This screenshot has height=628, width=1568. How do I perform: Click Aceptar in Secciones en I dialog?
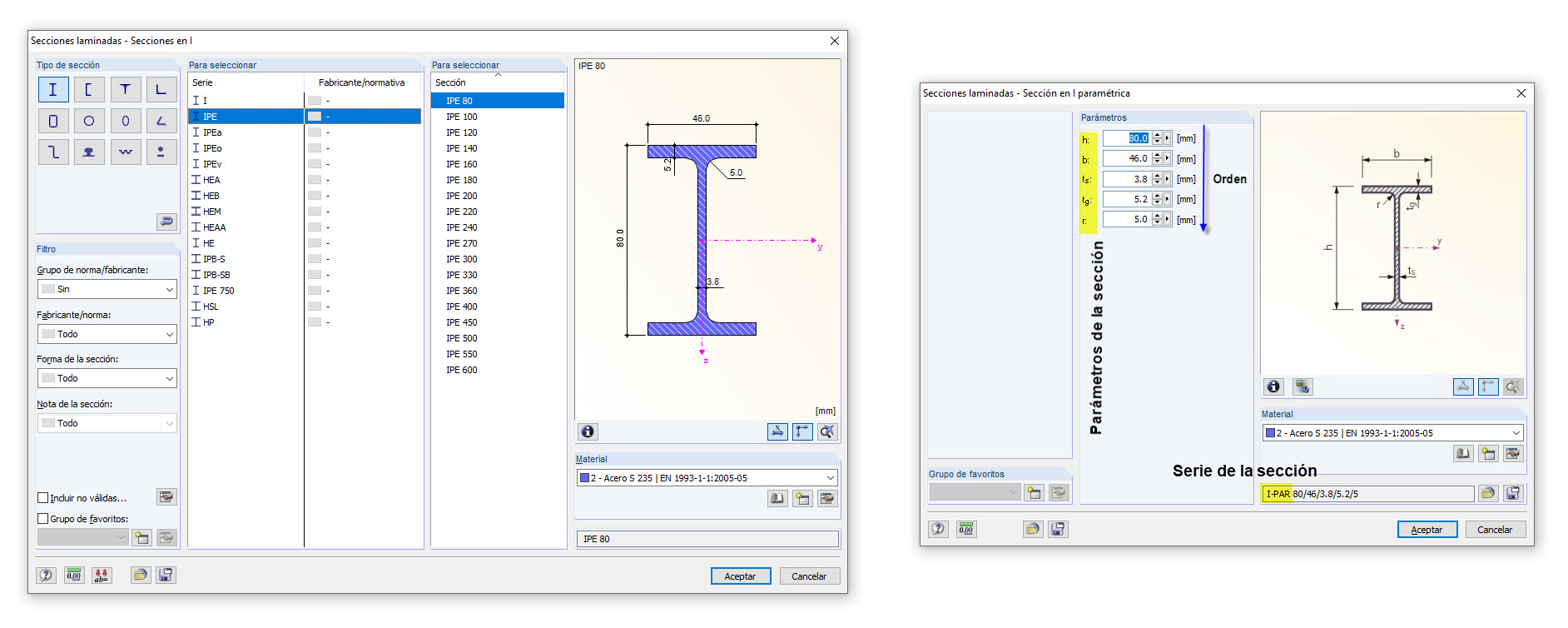(741, 576)
